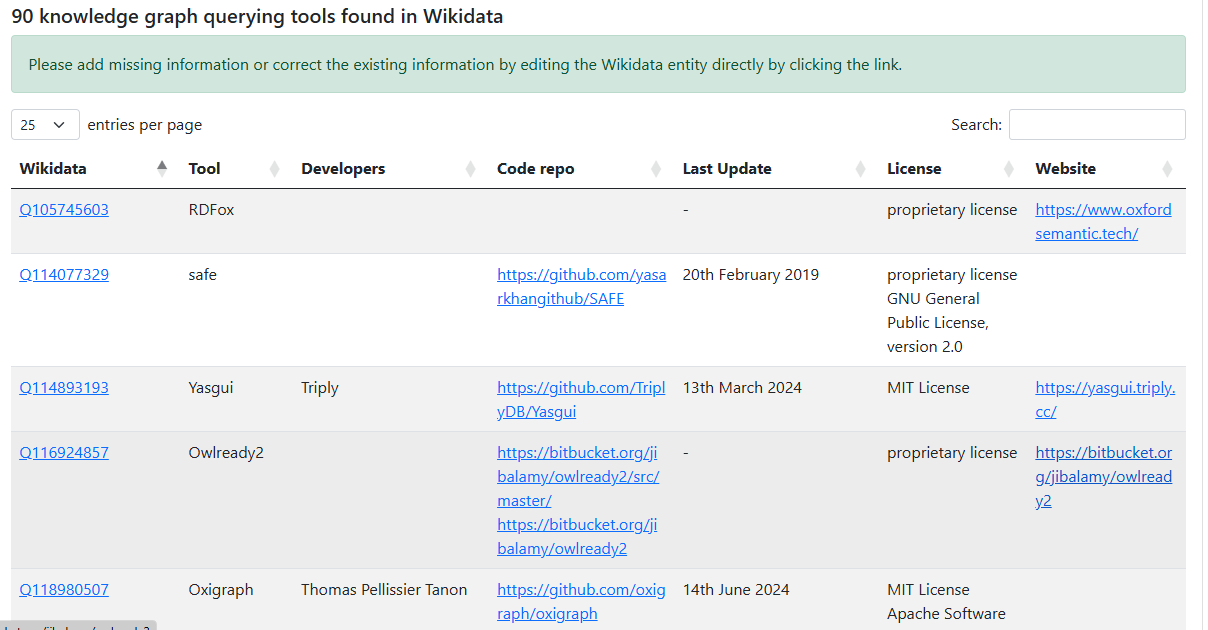Visit the oxfordsemantic.tech website link
Viewport: 1208px width, 630px height.
(1103, 222)
